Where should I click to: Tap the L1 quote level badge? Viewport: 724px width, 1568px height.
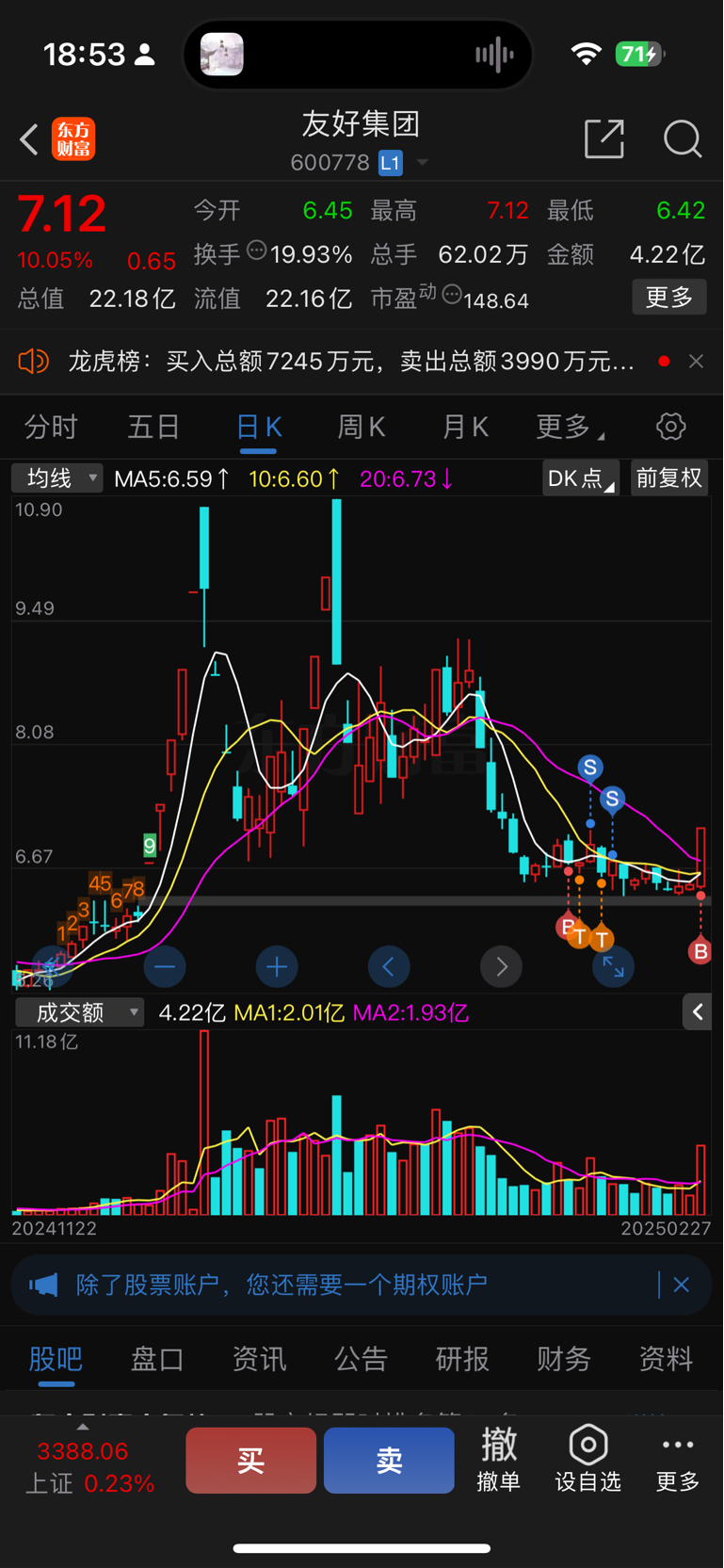[x=391, y=163]
